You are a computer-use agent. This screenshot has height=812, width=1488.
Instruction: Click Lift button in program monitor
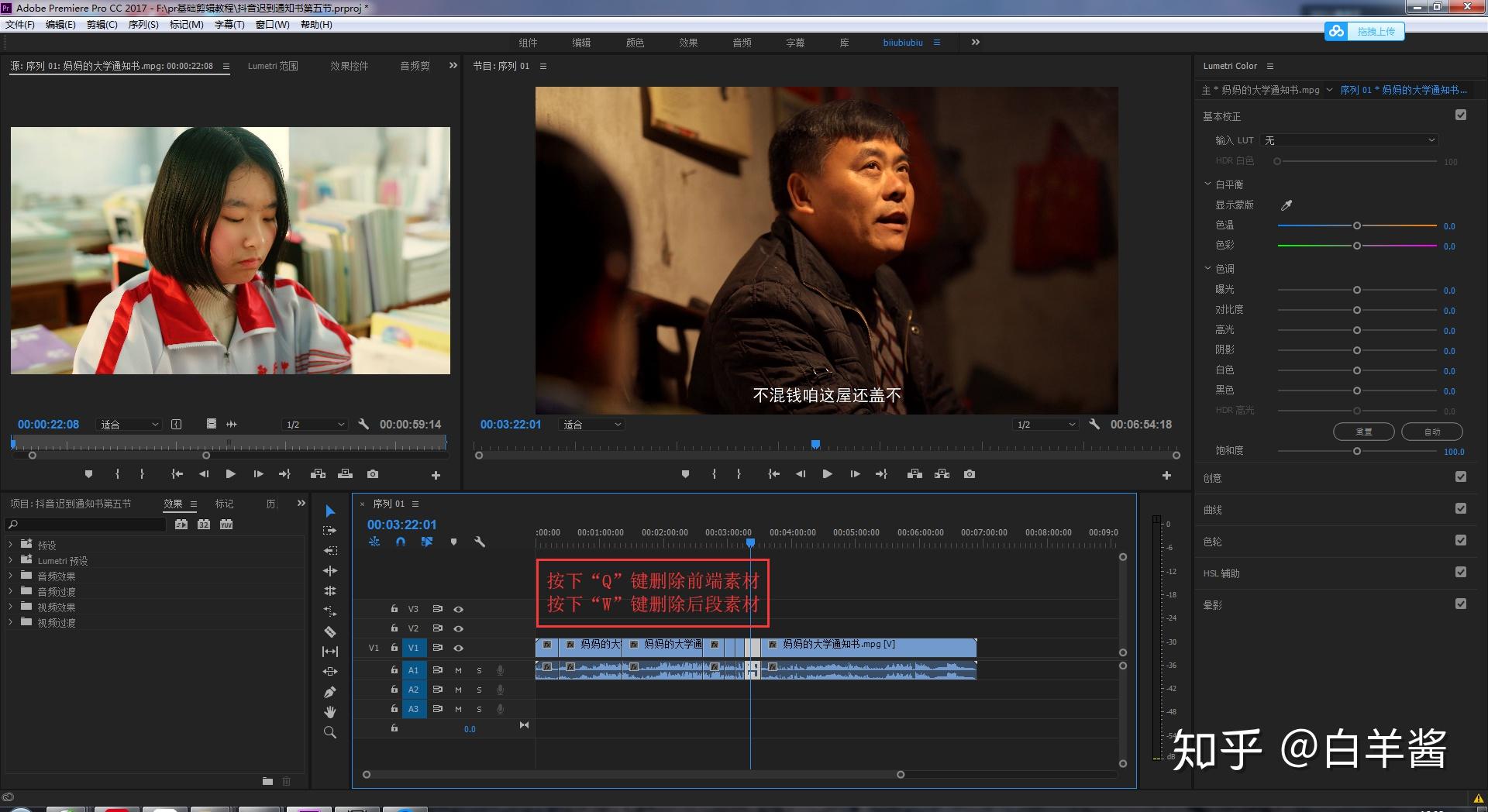[914, 474]
